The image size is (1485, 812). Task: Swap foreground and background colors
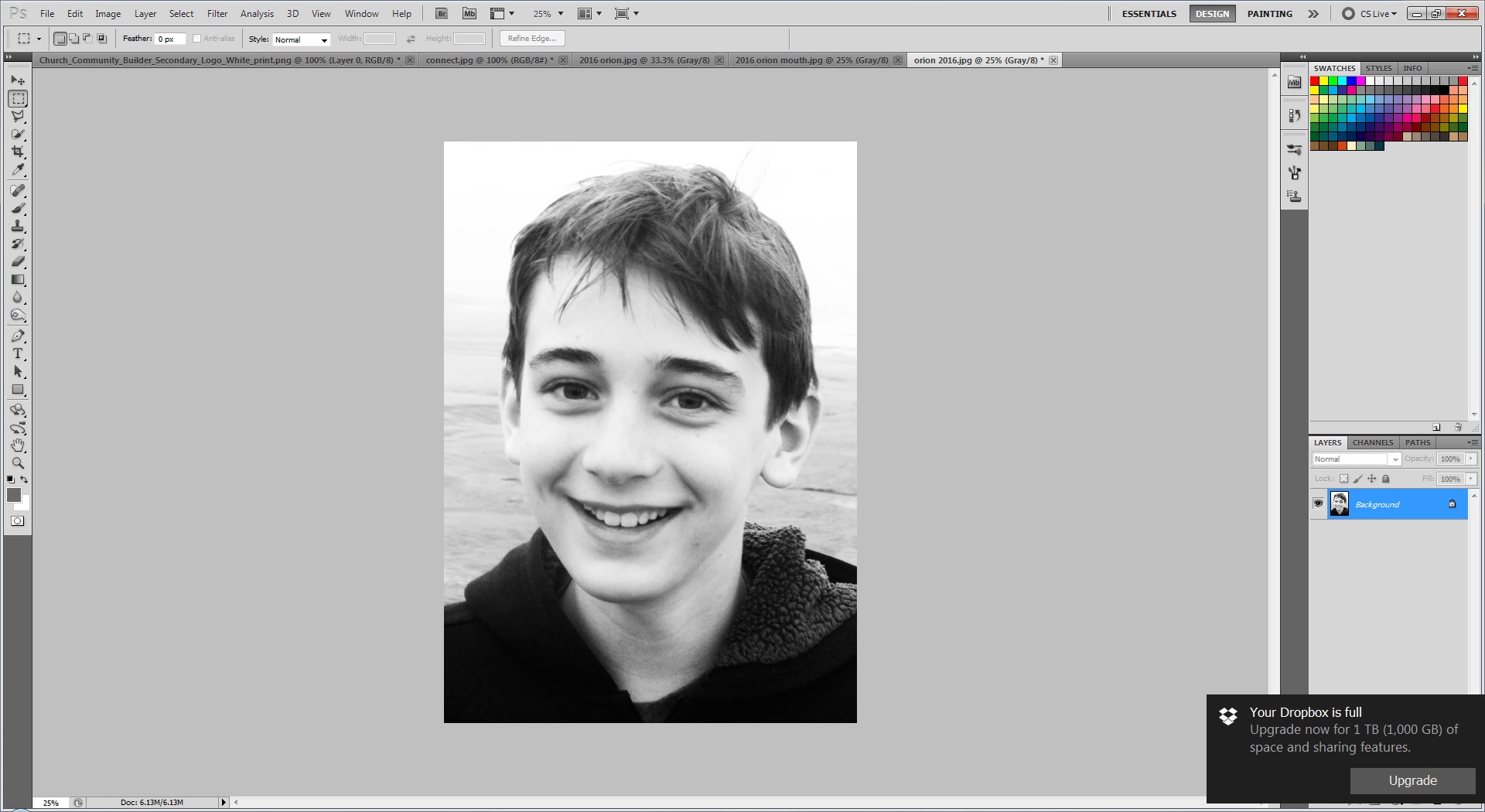coord(25,479)
